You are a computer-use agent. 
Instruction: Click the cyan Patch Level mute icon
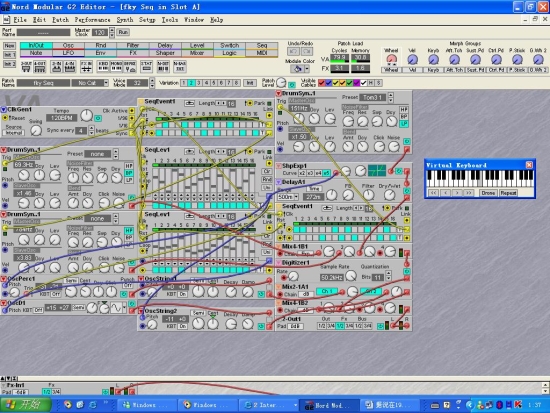point(291,85)
